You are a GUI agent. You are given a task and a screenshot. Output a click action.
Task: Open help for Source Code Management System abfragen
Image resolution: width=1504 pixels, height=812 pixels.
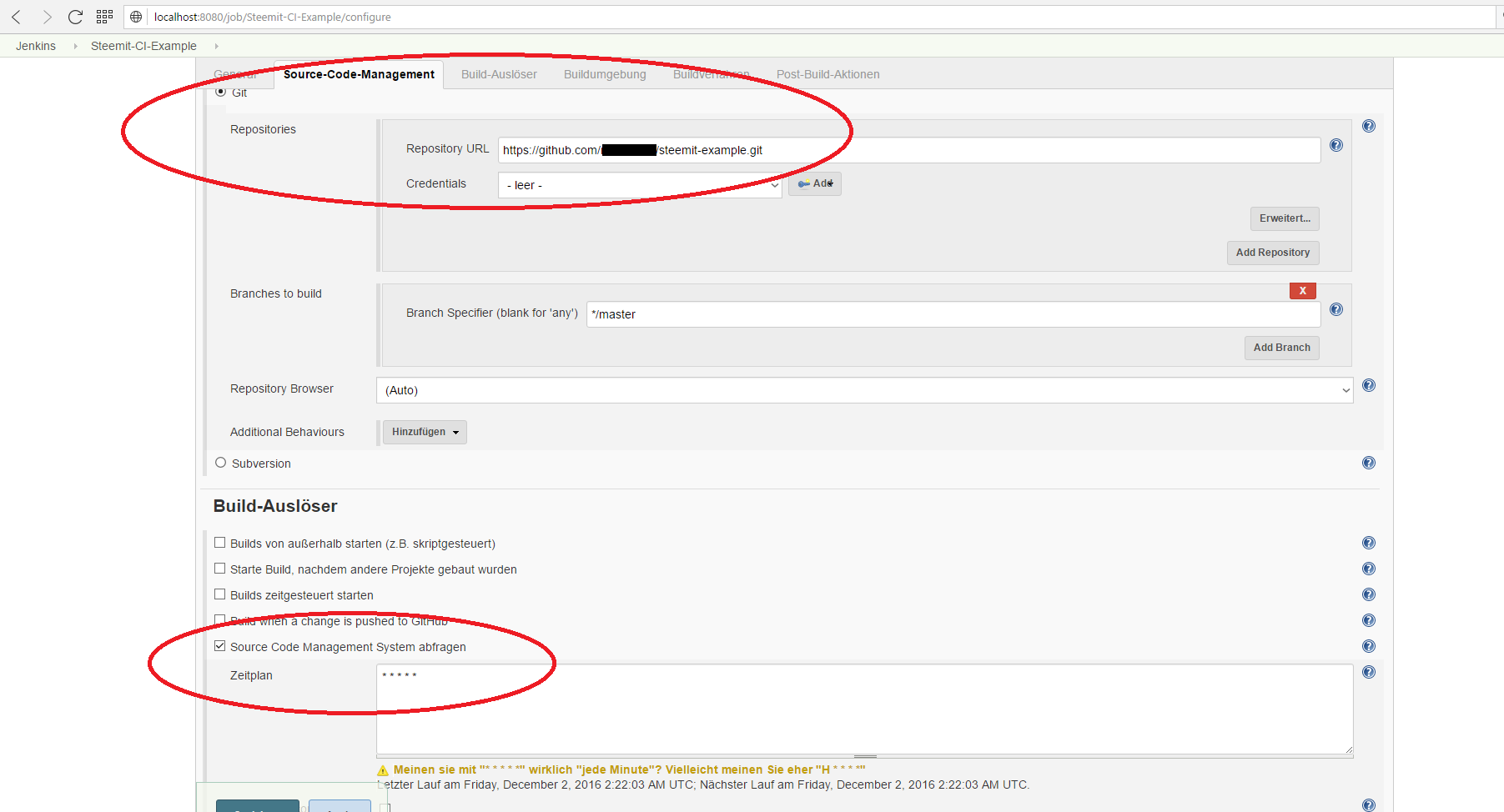1369,646
